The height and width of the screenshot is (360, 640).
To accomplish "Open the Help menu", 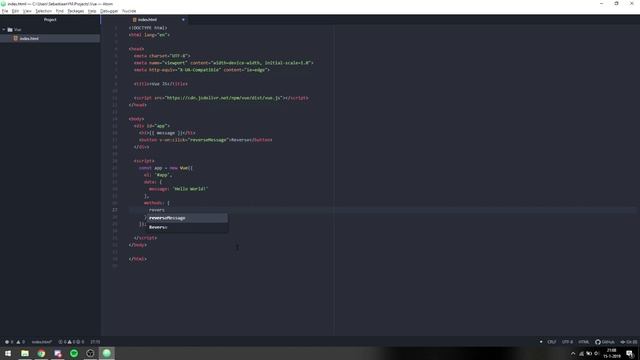I will (92, 11).
